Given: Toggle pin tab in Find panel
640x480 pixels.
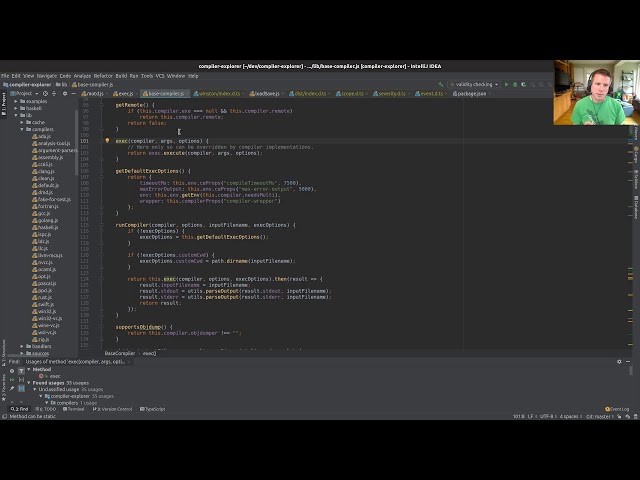Looking at the screenshot, I should click(12, 389).
